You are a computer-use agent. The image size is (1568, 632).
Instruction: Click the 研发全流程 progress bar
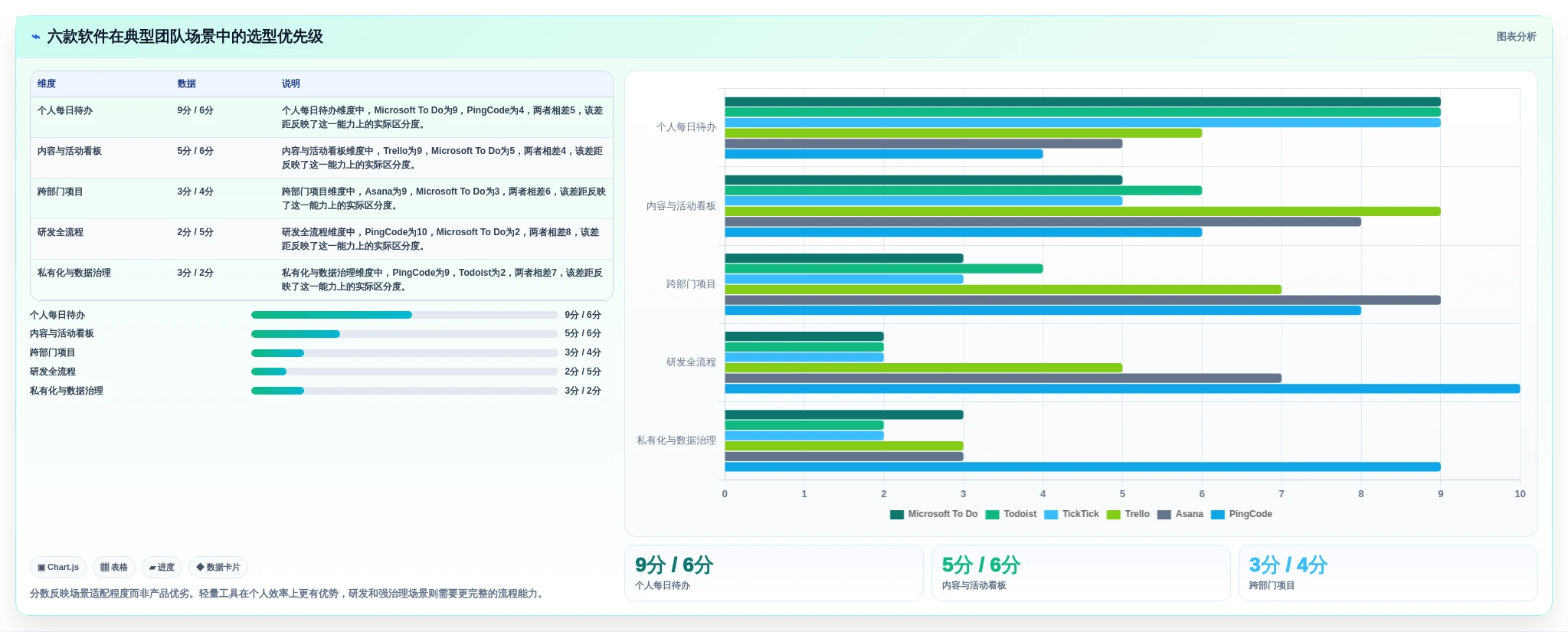coord(404,372)
